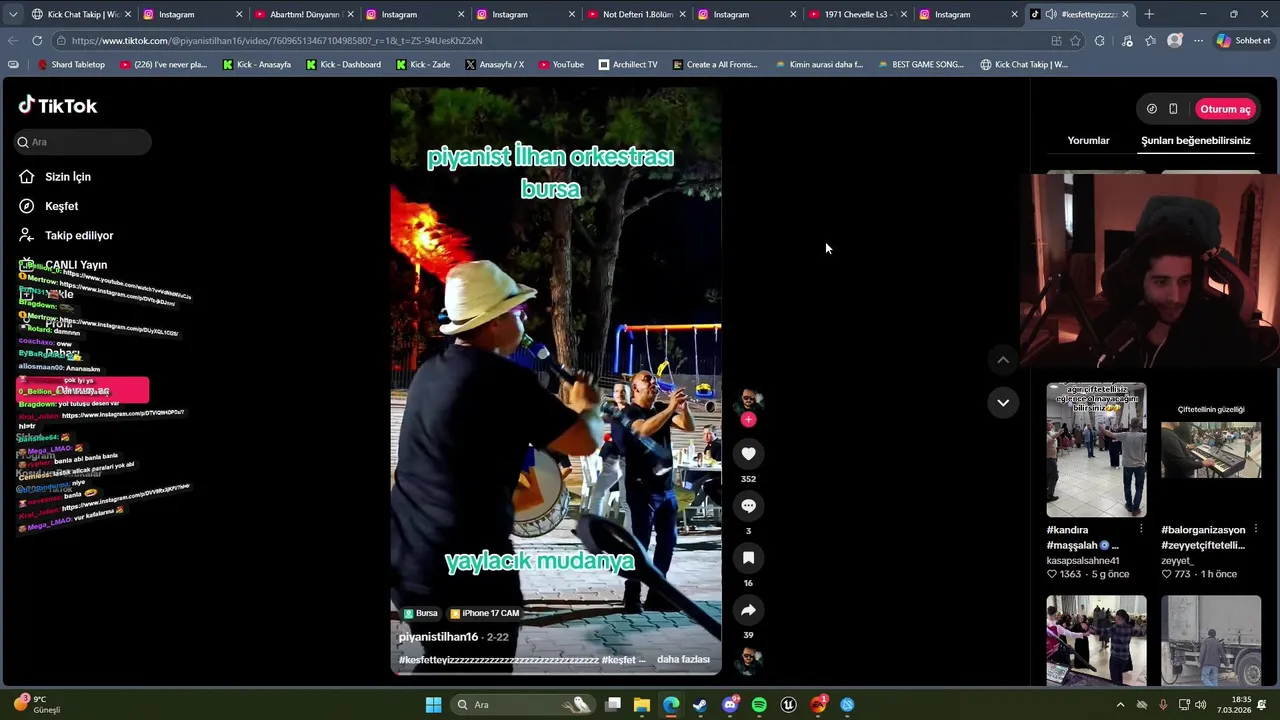The image size is (1280, 720).
Task: Open the EA app from the taskbar
Action: (x=818, y=705)
